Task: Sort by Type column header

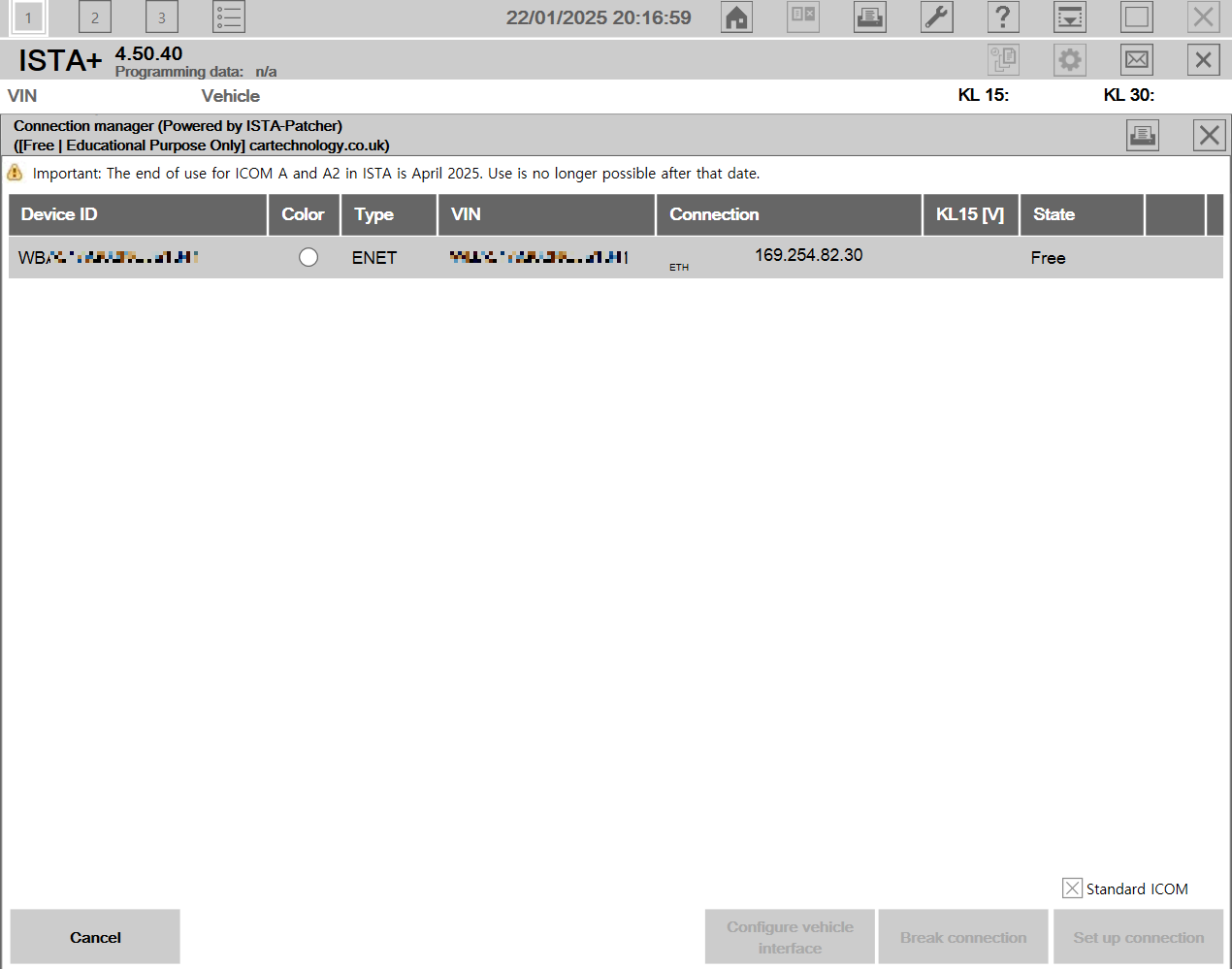Action: click(389, 214)
